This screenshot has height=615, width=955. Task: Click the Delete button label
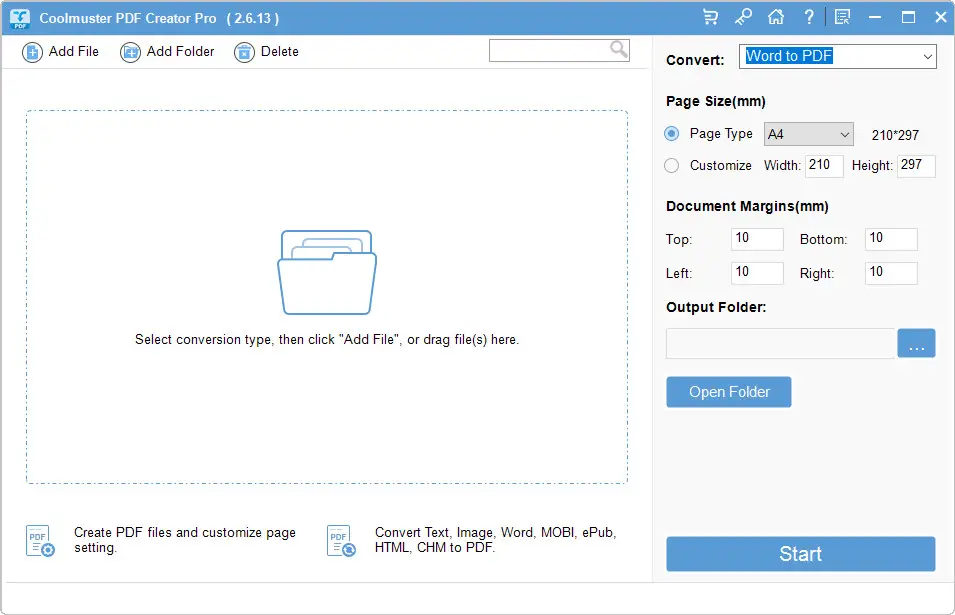click(280, 52)
